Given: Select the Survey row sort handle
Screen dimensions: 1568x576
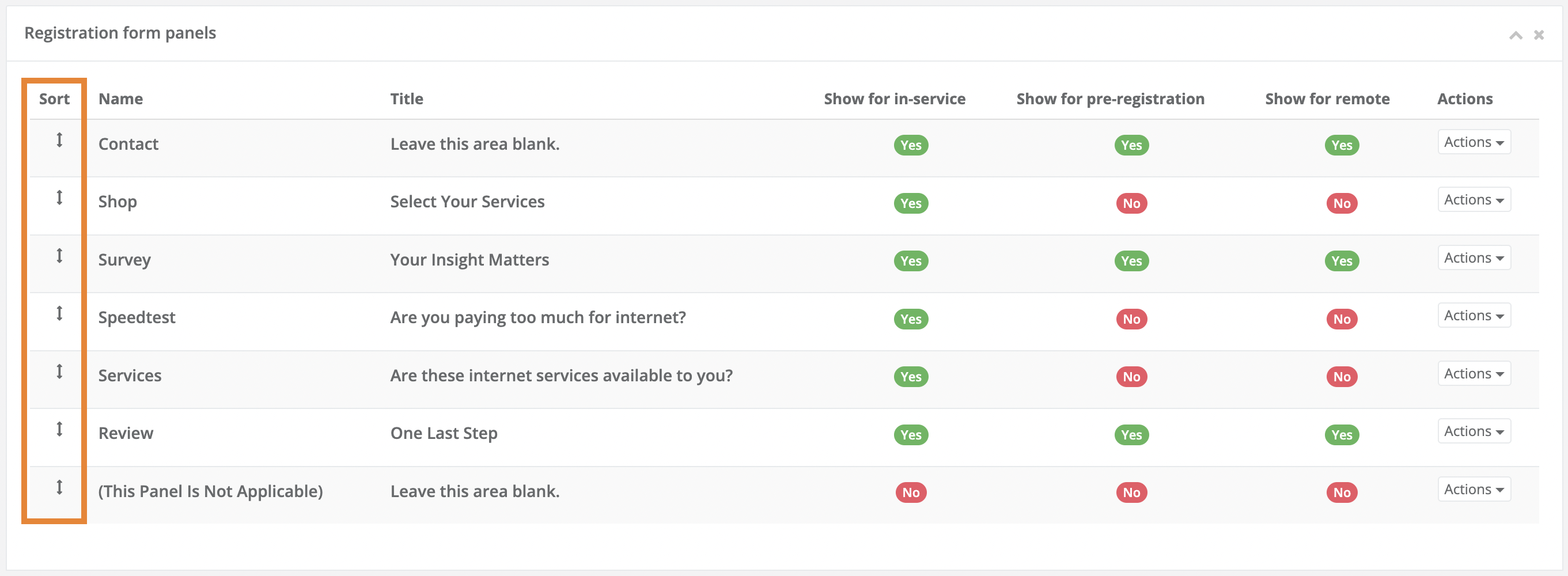Looking at the screenshot, I should (59, 256).
